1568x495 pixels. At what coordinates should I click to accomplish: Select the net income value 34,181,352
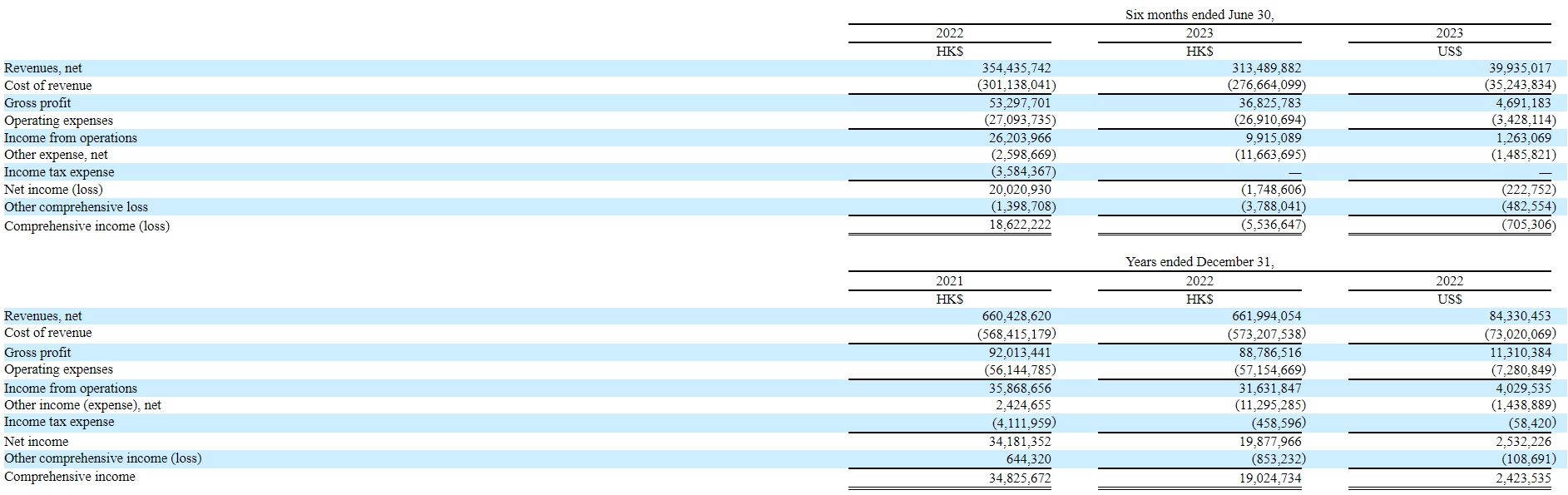point(1019,442)
